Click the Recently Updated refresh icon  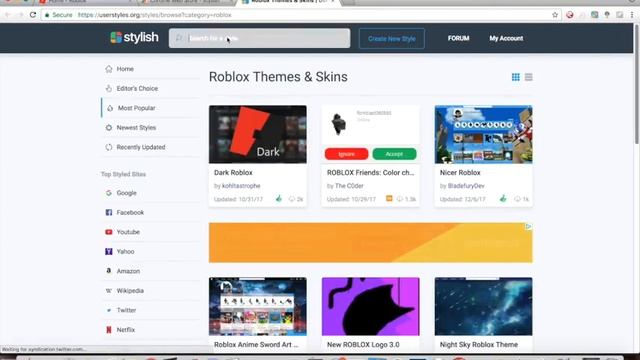click(109, 147)
